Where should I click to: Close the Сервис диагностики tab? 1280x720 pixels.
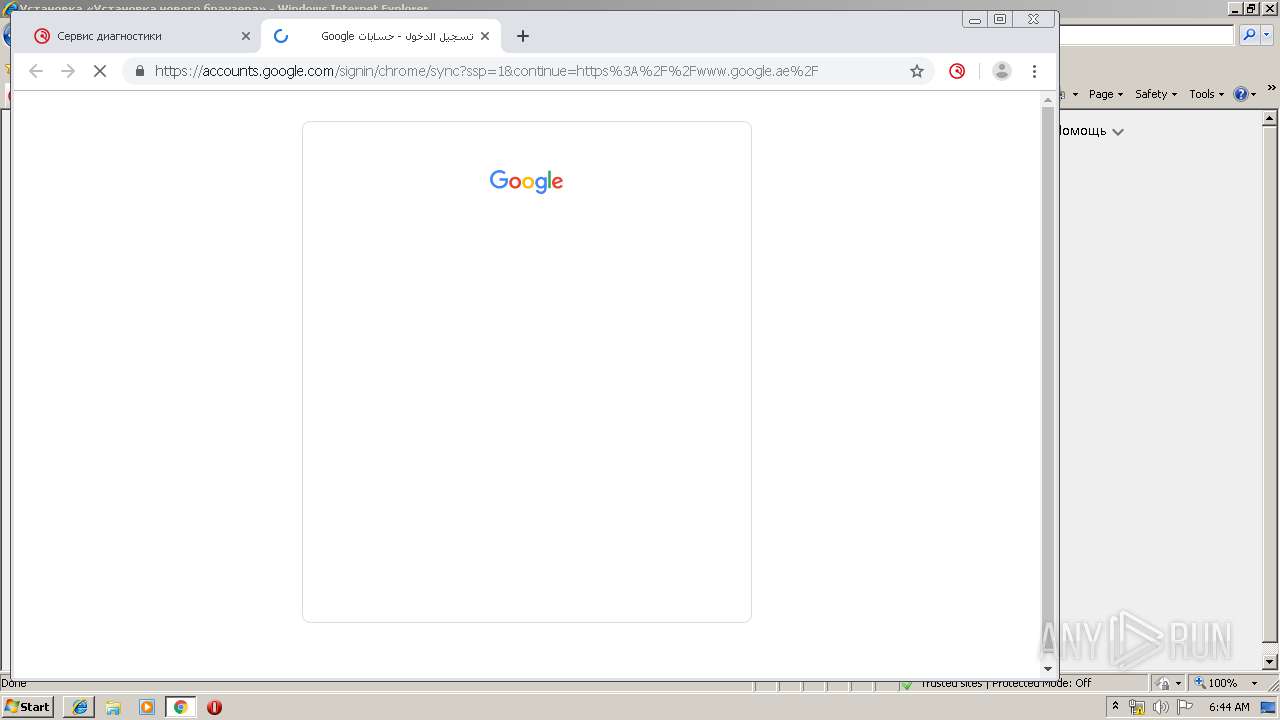246,36
